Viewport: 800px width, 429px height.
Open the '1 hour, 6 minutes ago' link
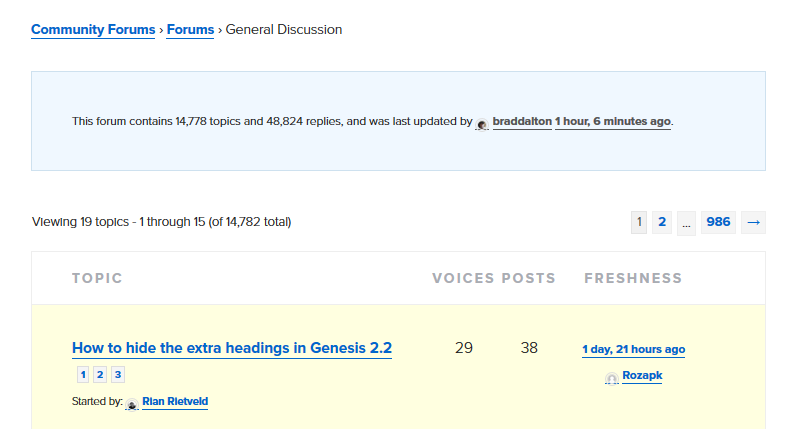point(613,121)
